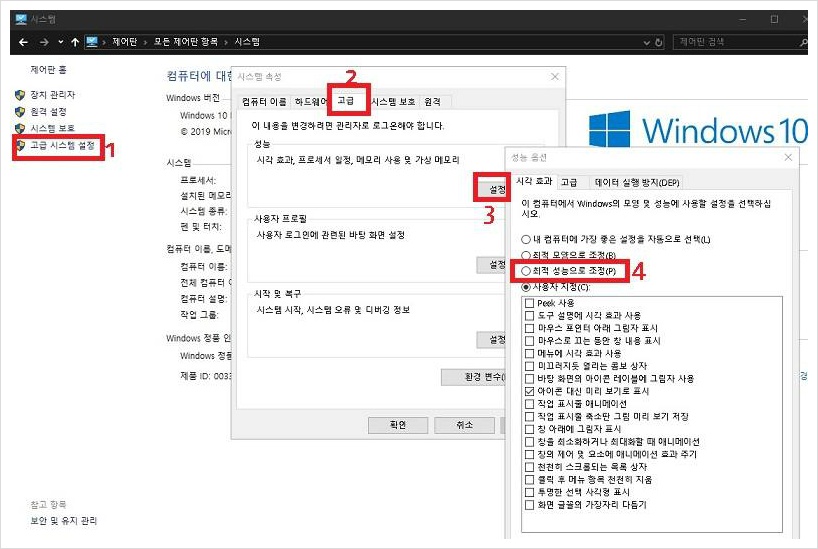Image resolution: width=818 pixels, height=549 pixels.
Task: Check 클릭 후 메뉴 항목 천천히 지움
Action: pyautogui.click(x=529, y=480)
